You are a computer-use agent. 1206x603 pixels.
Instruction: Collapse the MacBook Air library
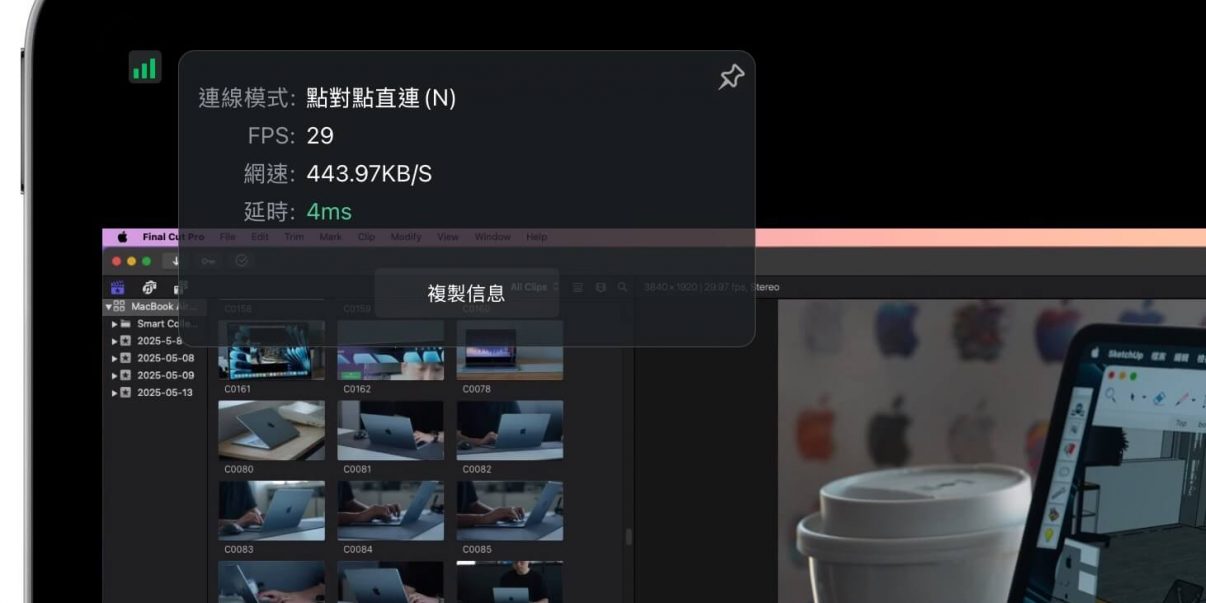108,307
